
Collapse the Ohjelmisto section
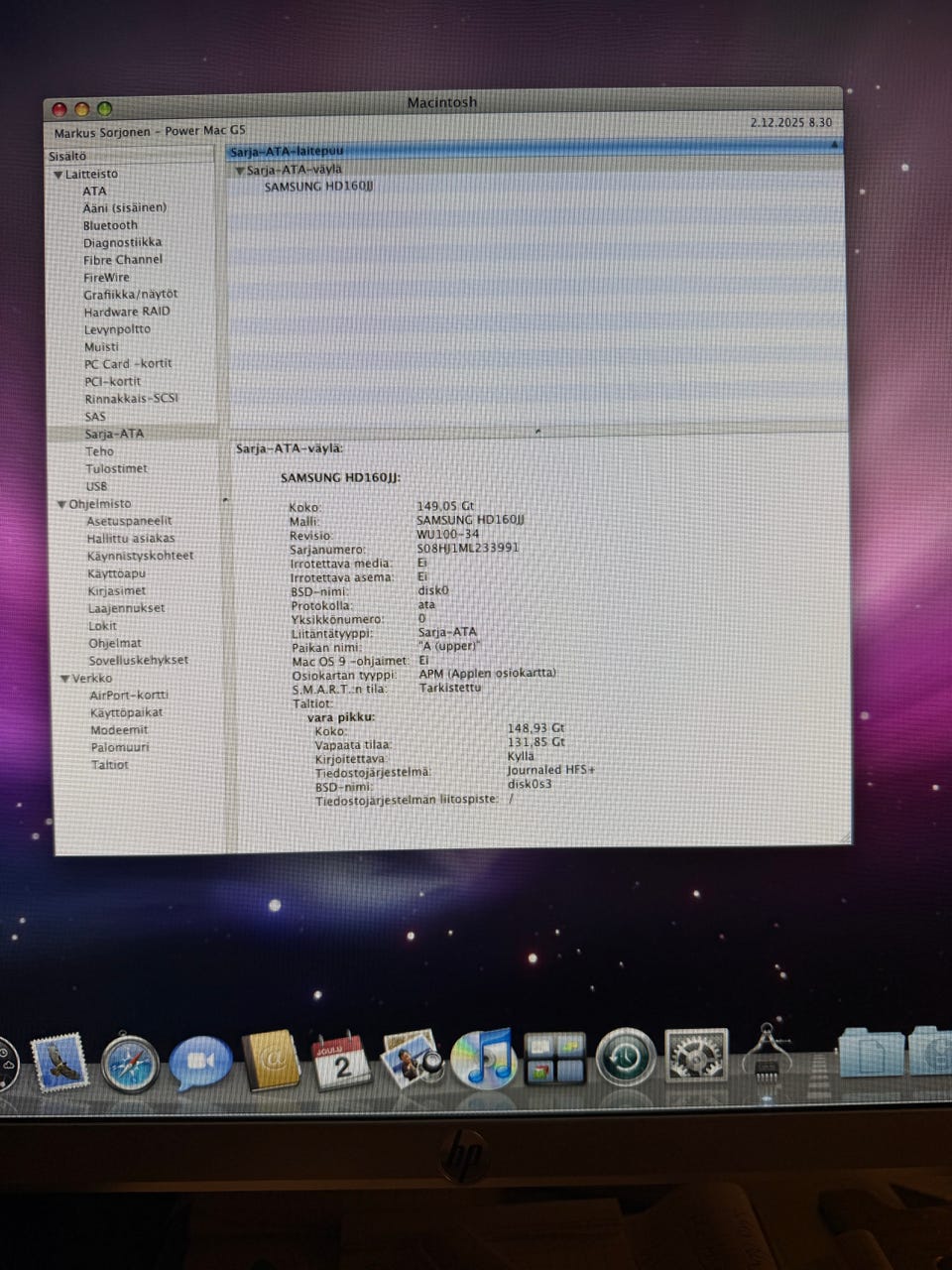point(61,505)
